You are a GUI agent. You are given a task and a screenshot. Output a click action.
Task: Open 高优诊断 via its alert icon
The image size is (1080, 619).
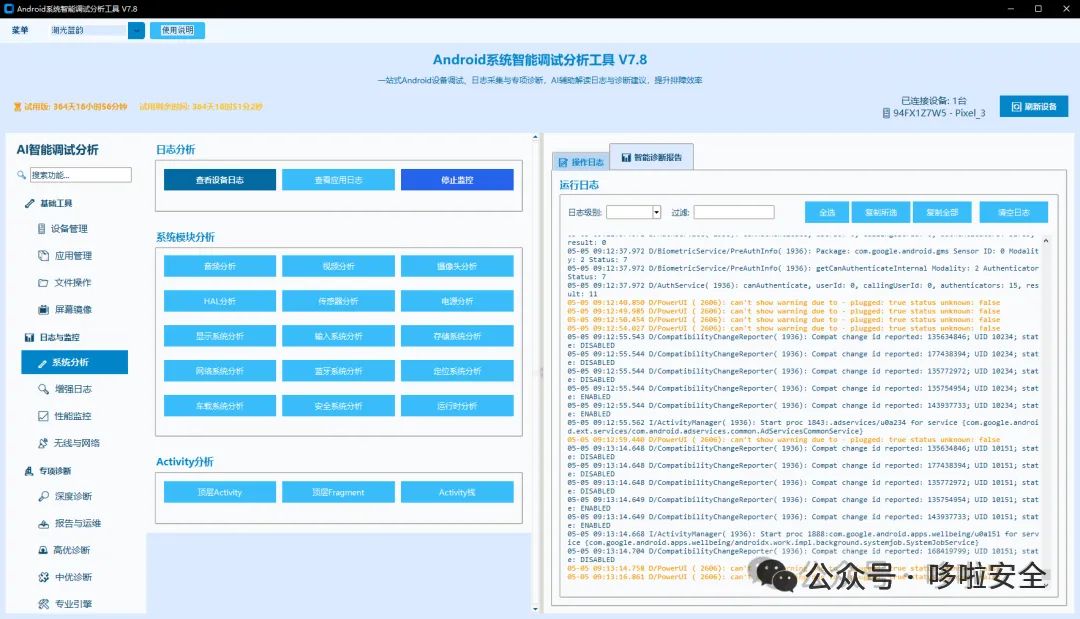(43, 550)
